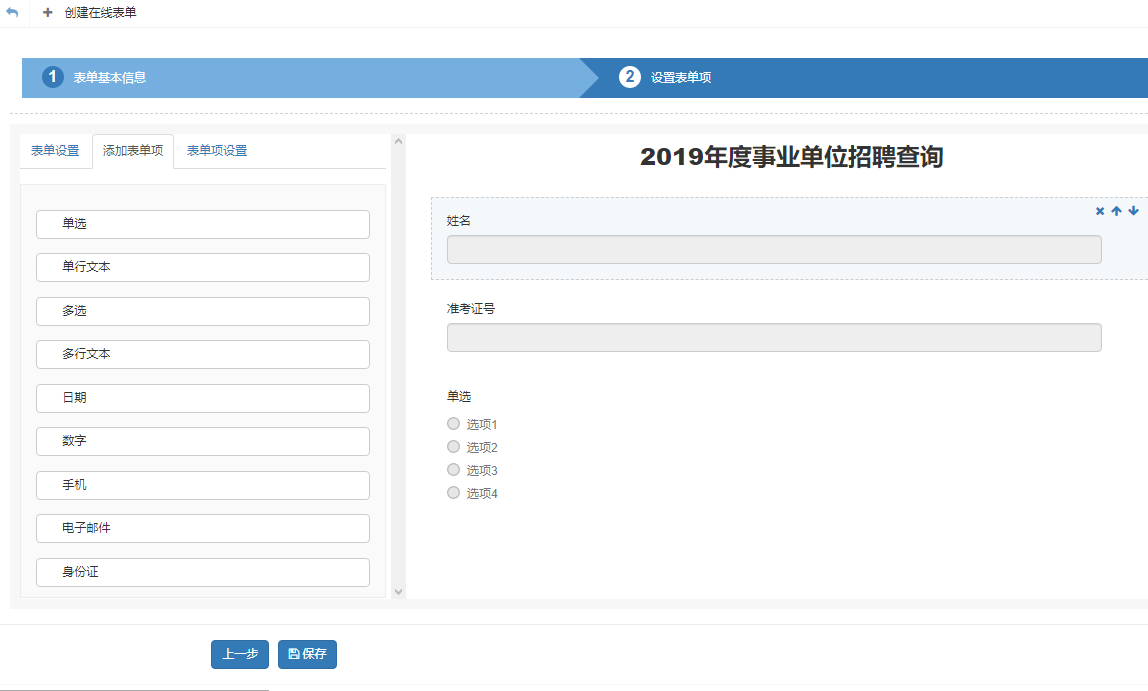Switch to the 表单设置 tab
This screenshot has width=1148, height=691.
(x=55, y=151)
